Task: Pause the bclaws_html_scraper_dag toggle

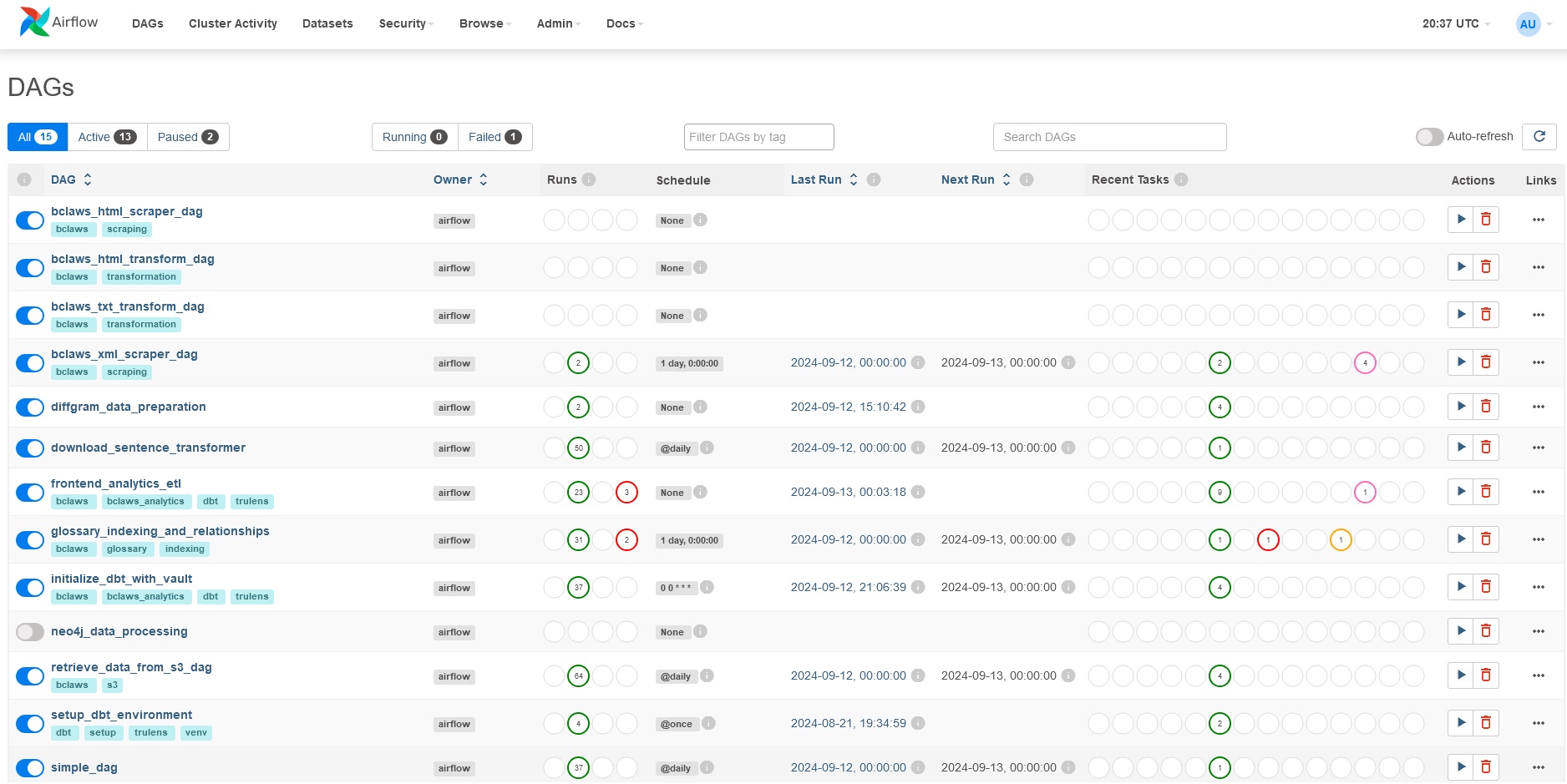Action: pyautogui.click(x=30, y=220)
